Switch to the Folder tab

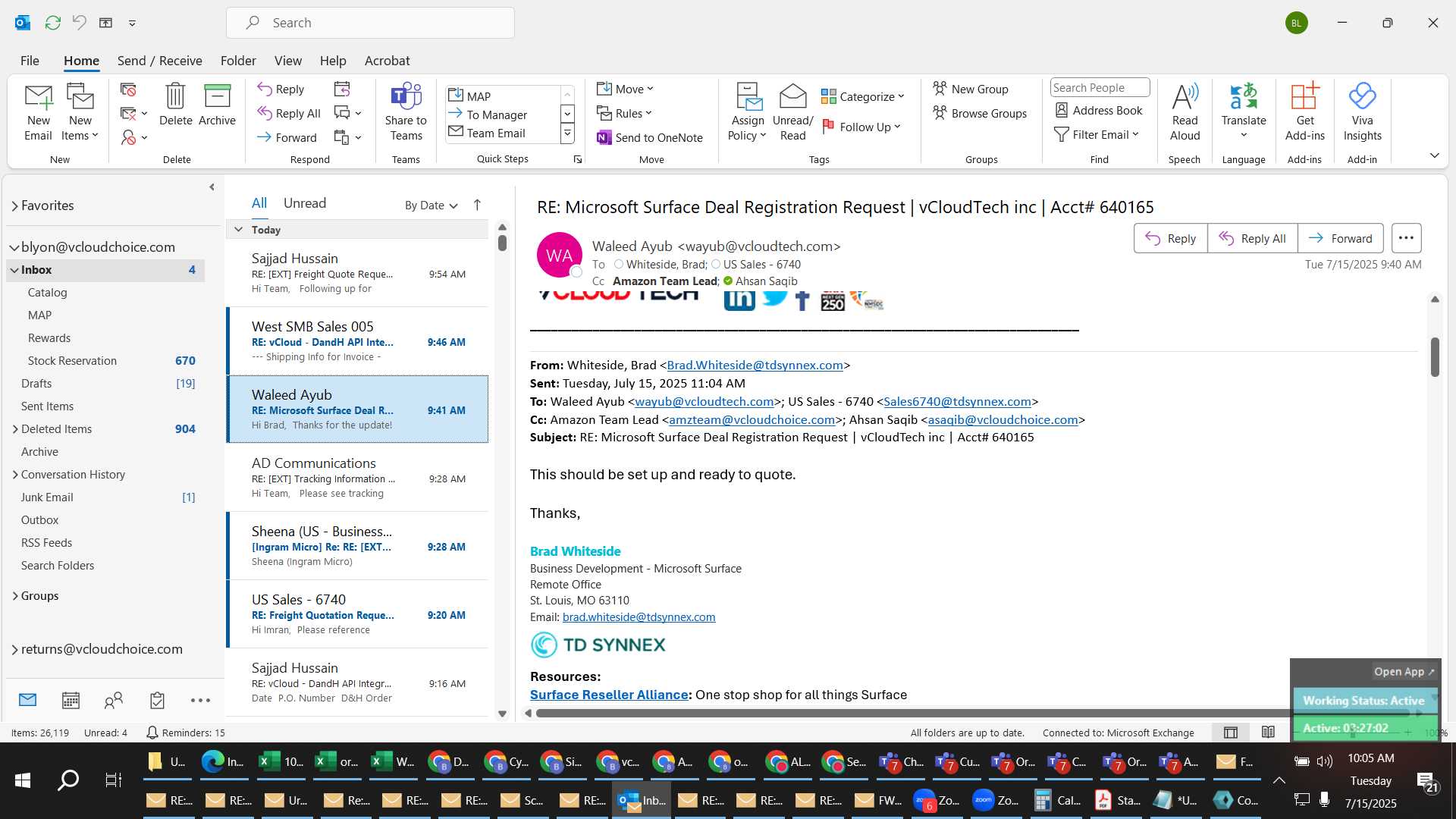point(238,61)
